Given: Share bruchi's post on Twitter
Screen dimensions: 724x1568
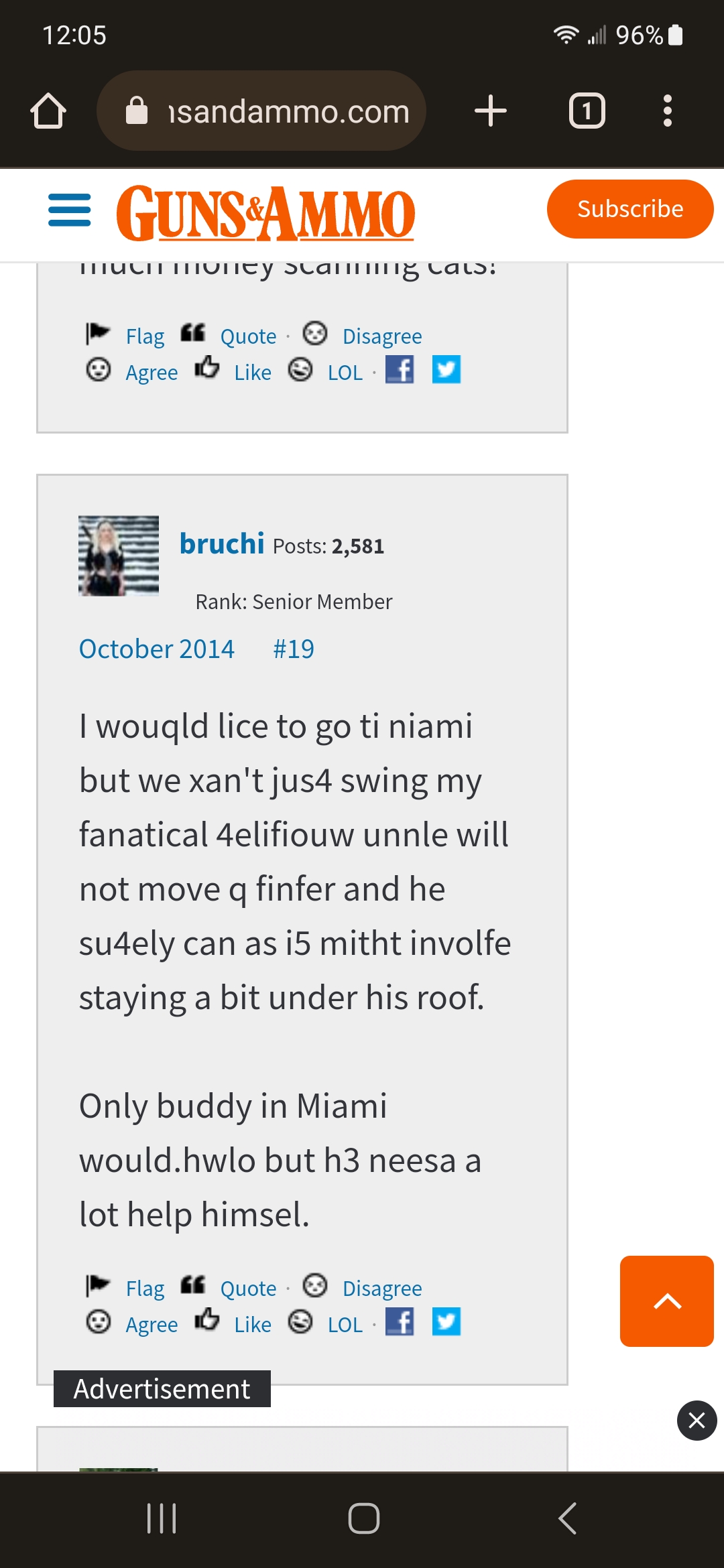Looking at the screenshot, I should point(446,1321).
